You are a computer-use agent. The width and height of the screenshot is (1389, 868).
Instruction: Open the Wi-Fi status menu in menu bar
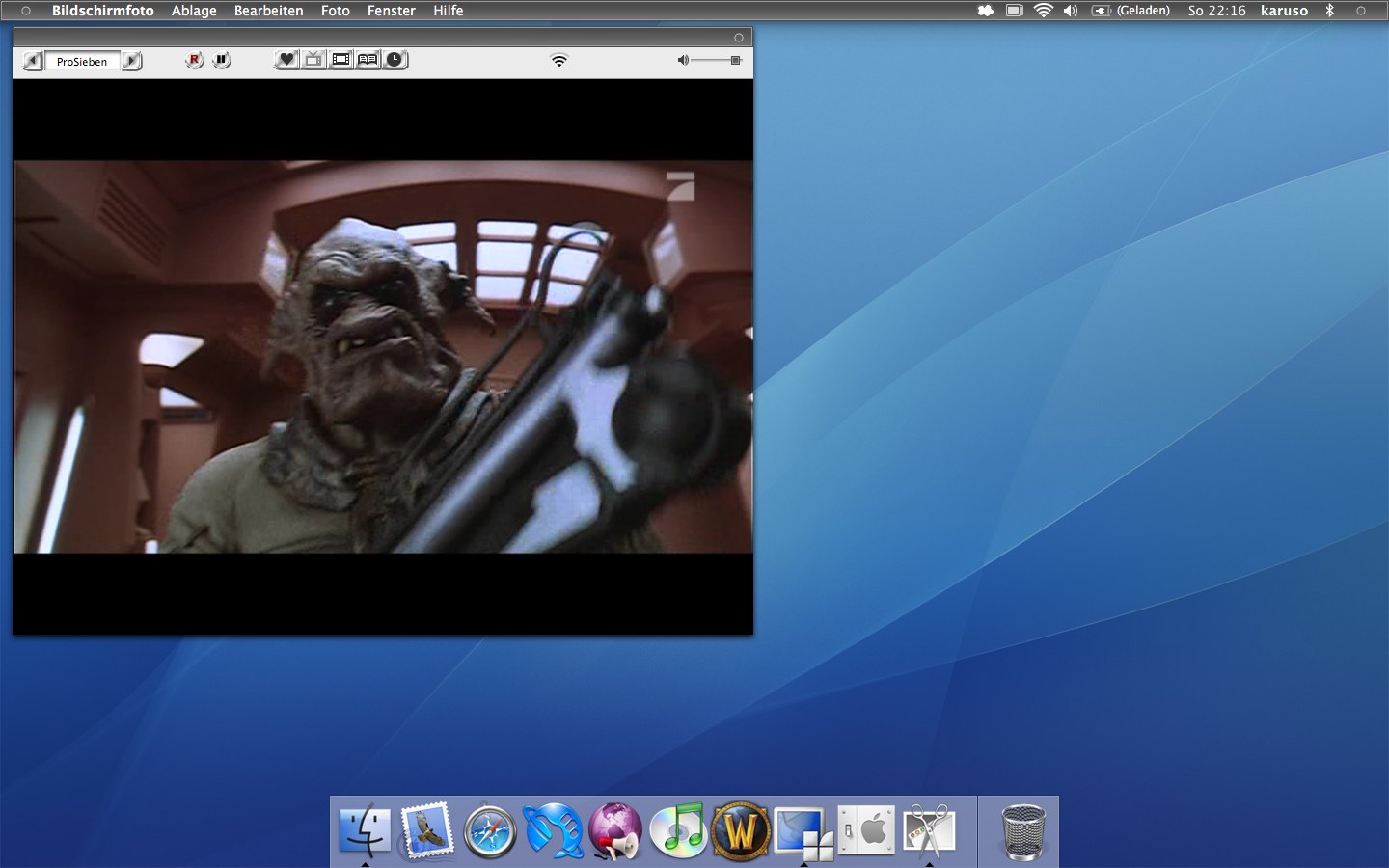tap(1043, 11)
